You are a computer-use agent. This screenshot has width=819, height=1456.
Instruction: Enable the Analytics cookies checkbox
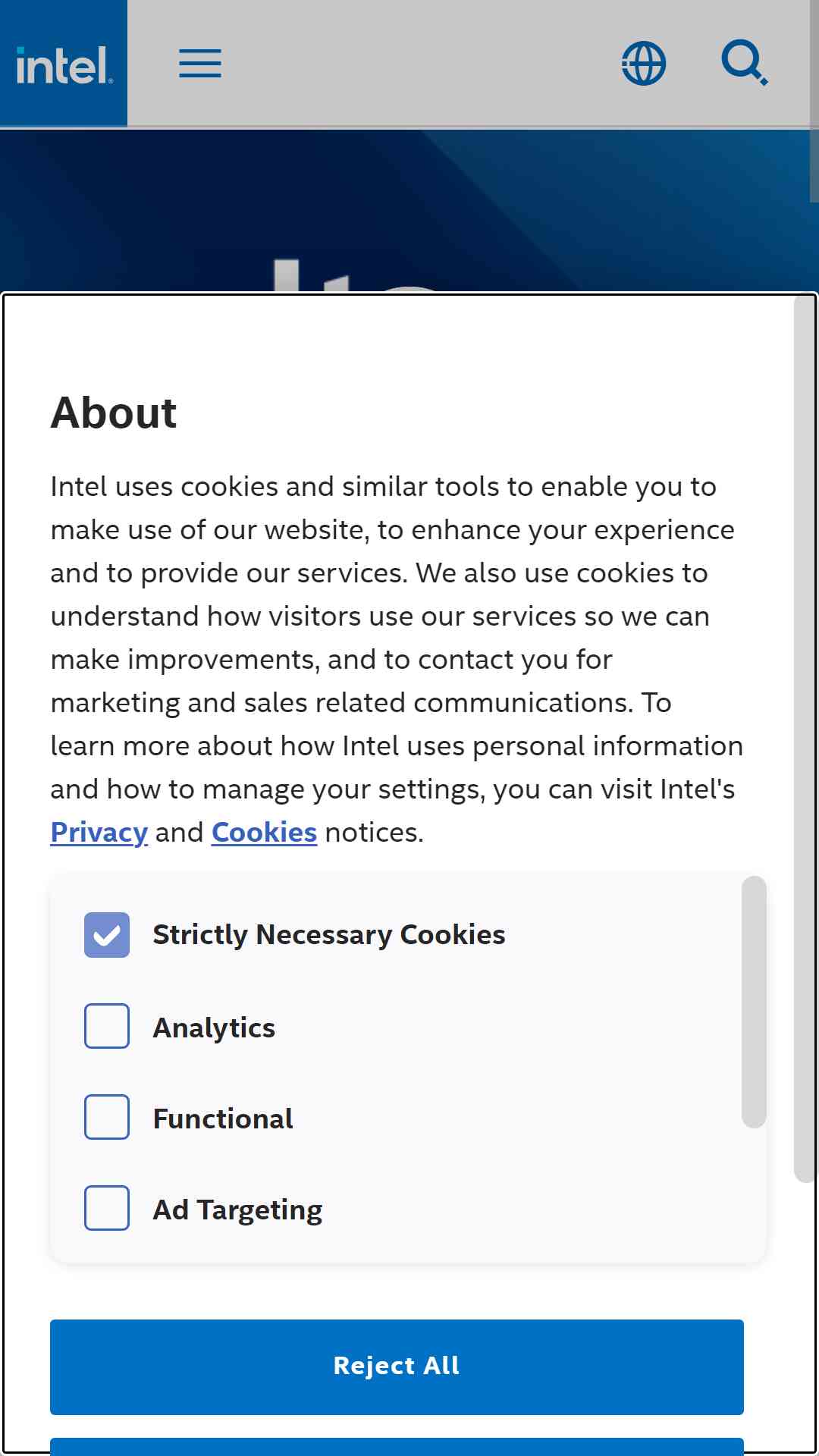pyautogui.click(x=107, y=1026)
